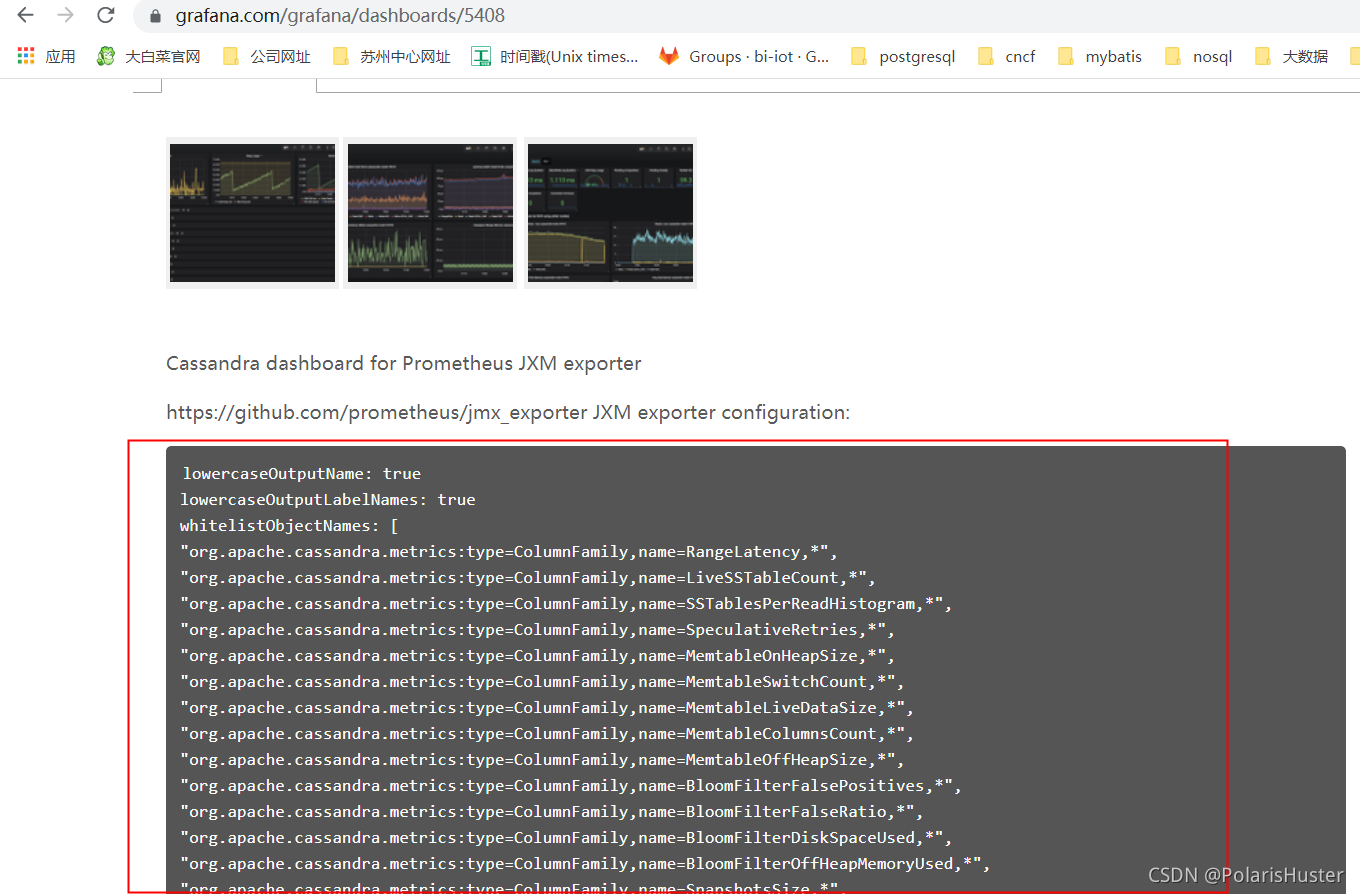Click the name=MemtableLiveDataSize config line
Image resolution: width=1360 pixels, height=894 pixels.
click(x=547, y=708)
